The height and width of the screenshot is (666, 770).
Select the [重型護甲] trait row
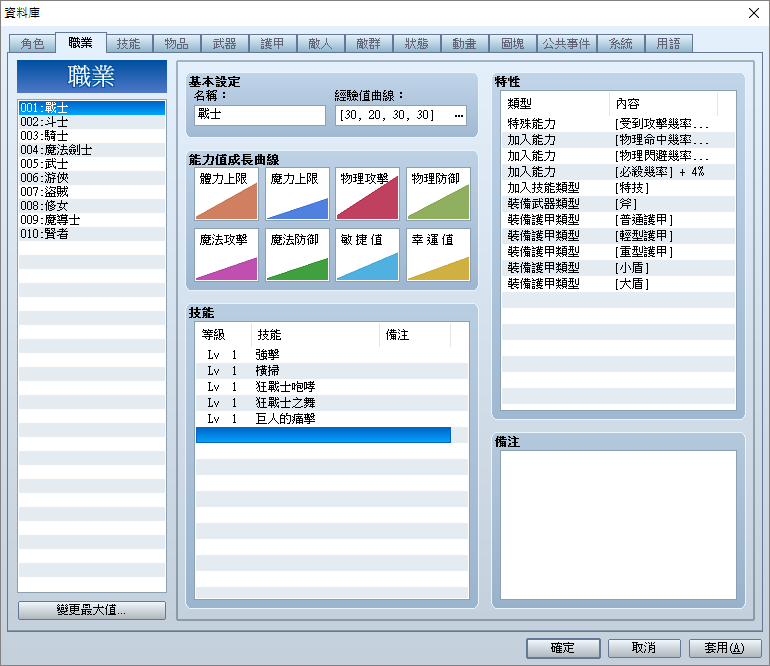[618, 251]
